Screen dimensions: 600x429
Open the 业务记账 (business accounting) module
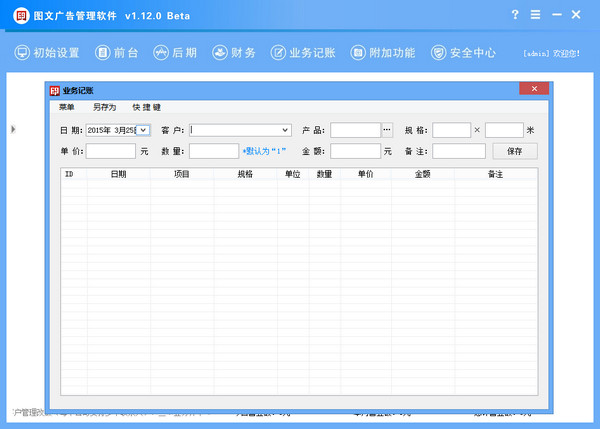[x=304, y=53]
